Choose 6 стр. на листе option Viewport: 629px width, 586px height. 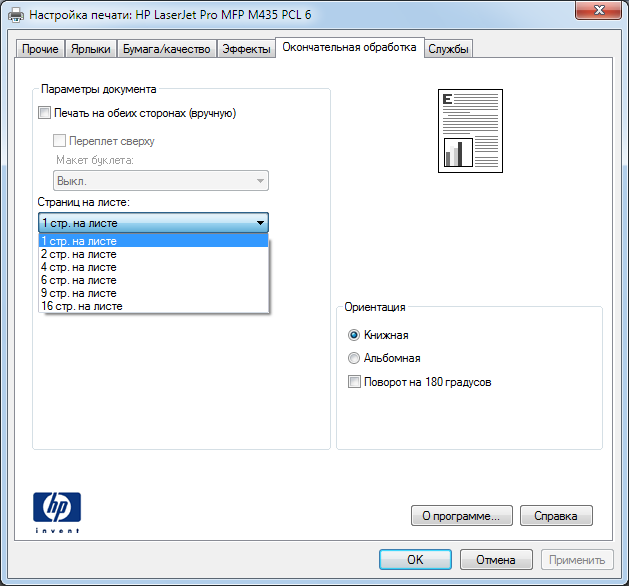tap(153, 280)
